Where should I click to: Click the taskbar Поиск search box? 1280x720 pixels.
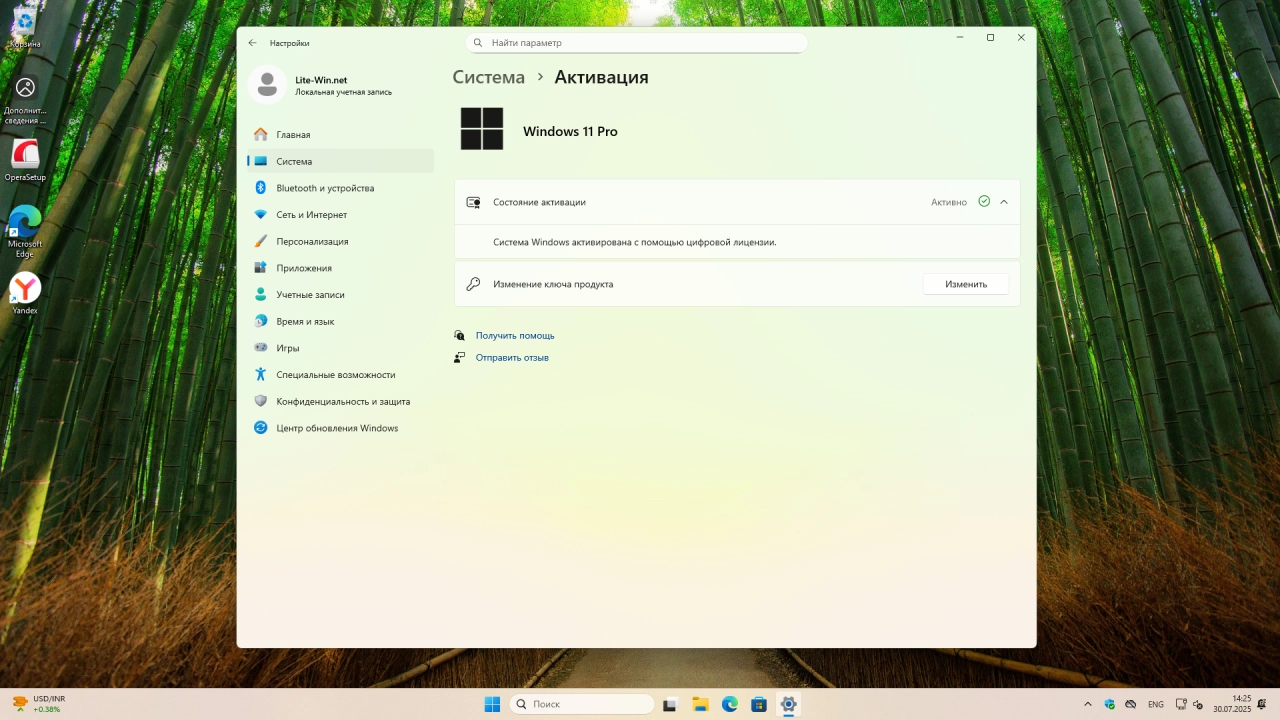582,704
